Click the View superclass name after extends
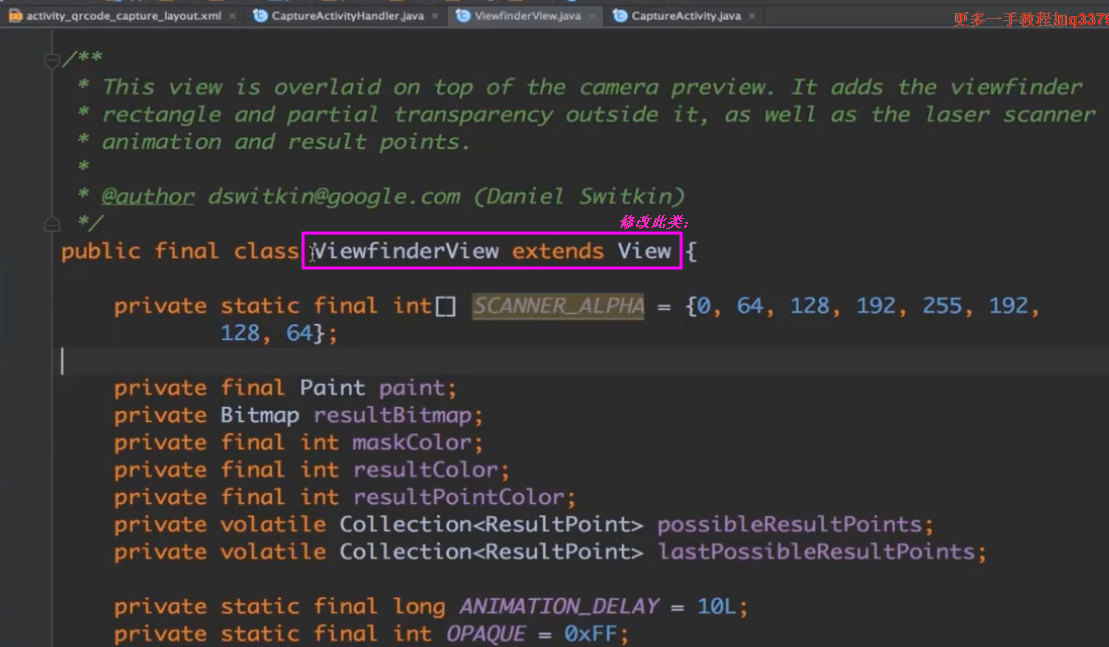The height and width of the screenshot is (647, 1109). 644,251
